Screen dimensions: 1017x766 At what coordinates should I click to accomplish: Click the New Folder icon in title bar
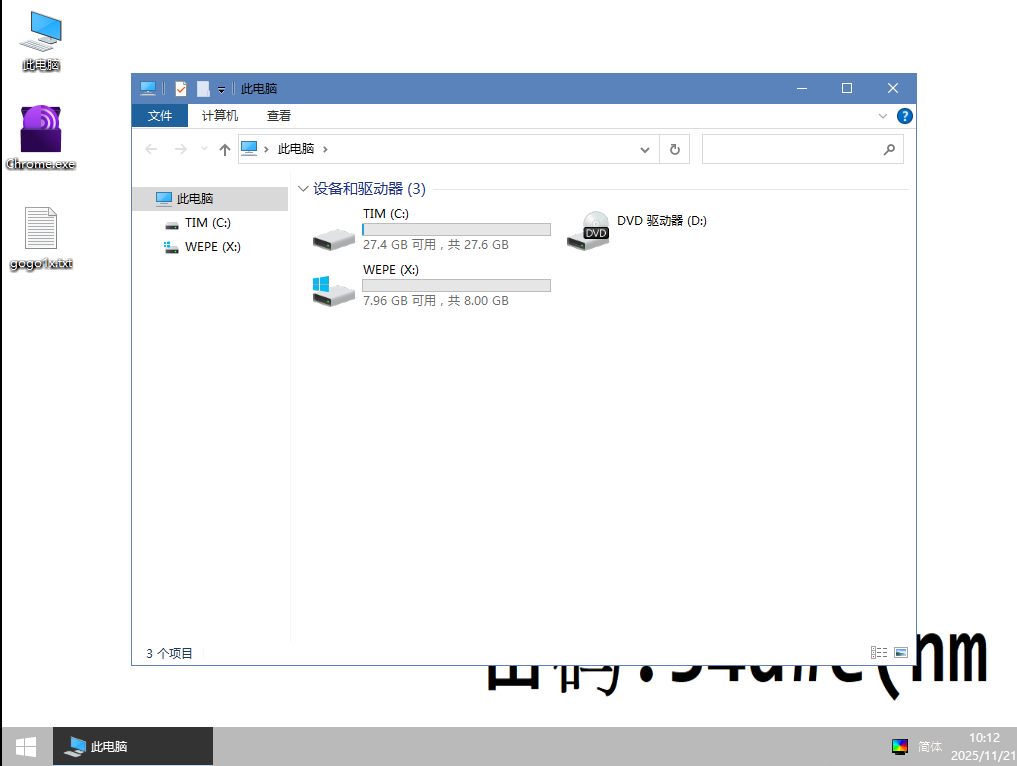point(203,89)
